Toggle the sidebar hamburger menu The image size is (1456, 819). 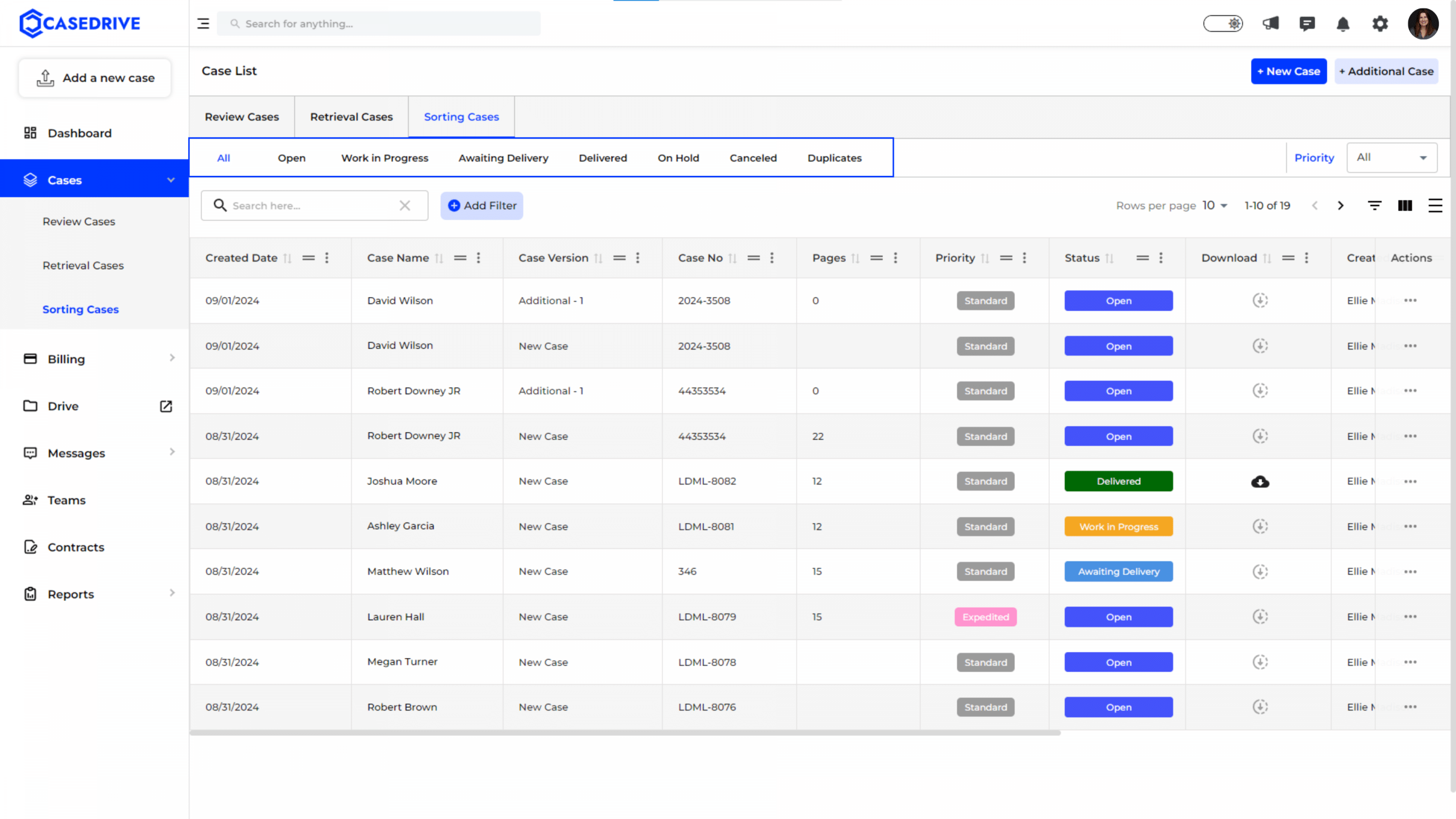[203, 24]
